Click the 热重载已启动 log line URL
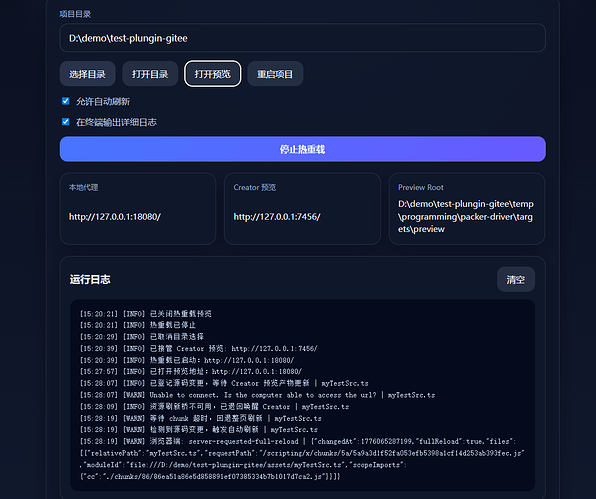The width and height of the screenshot is (596, 499). tap(249, 360)
